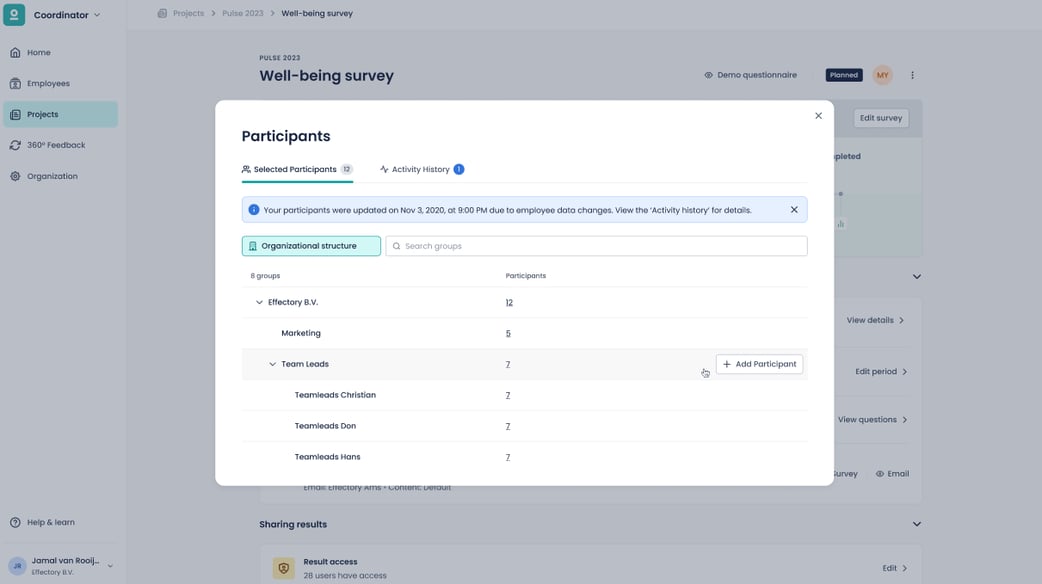Switch to the Activity History tab
This screenshot has width=1042, height=584.
[x=421, y=169]
